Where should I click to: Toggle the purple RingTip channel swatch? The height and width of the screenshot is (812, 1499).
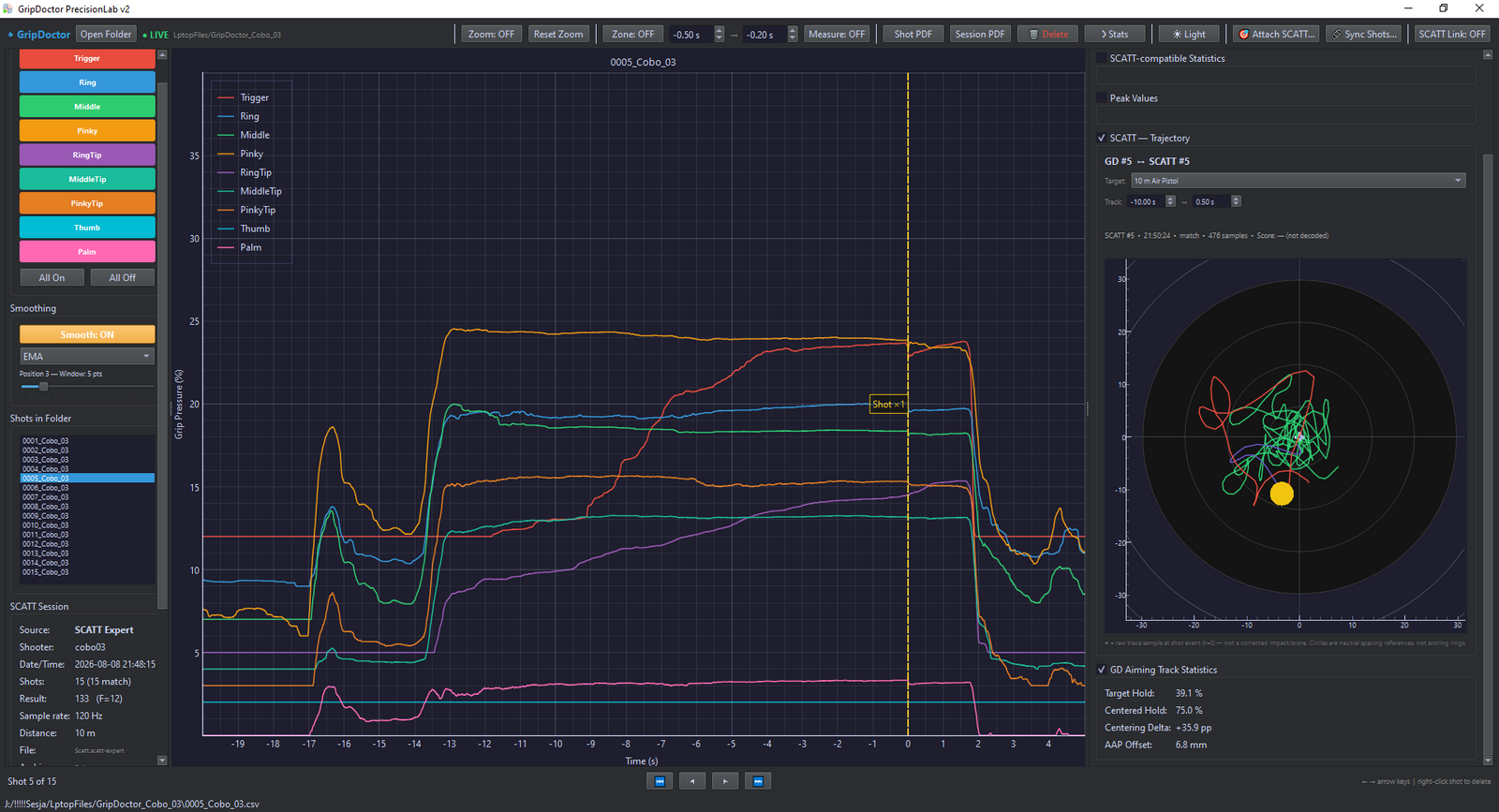(x=87, y=155)
